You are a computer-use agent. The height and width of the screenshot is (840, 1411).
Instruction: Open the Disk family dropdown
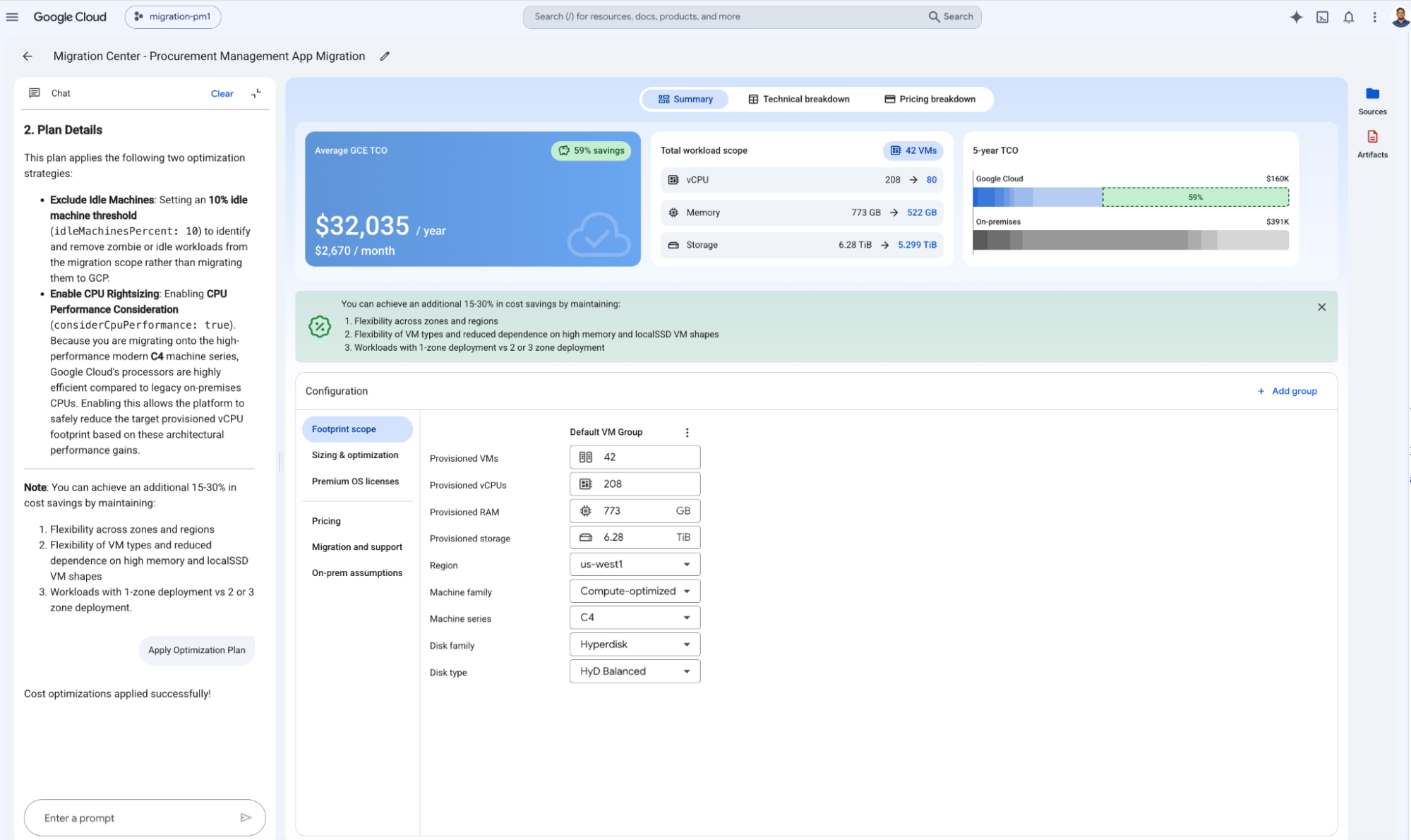pos(635,644)
